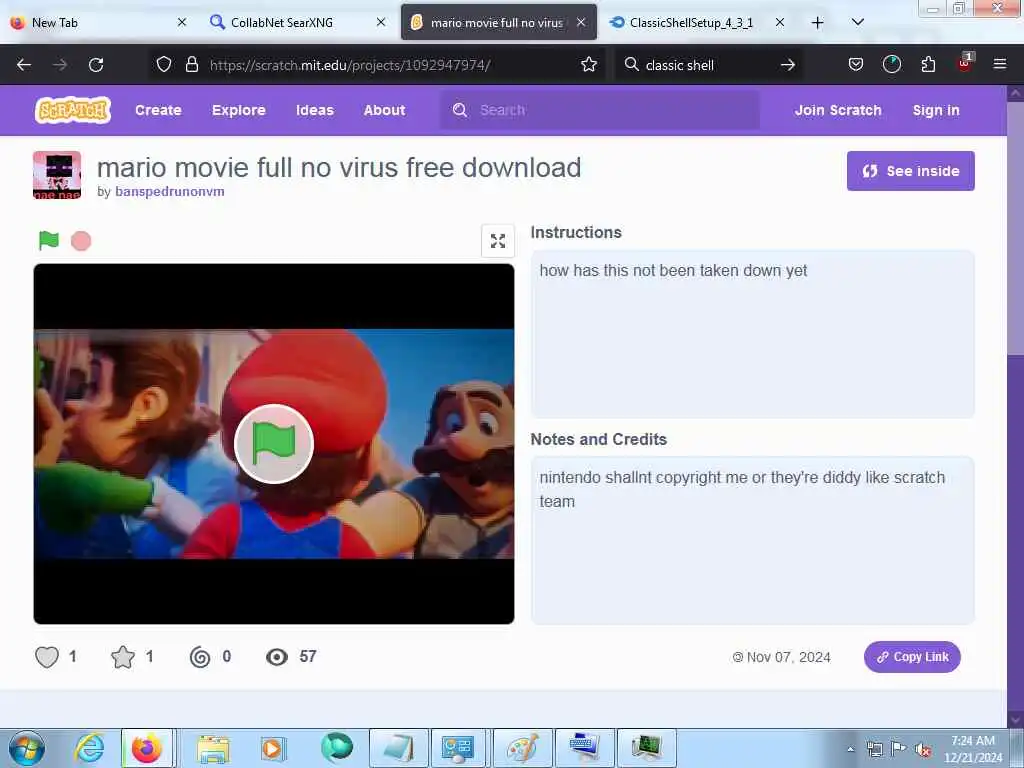Click Join Scratch link

point(838,110)
